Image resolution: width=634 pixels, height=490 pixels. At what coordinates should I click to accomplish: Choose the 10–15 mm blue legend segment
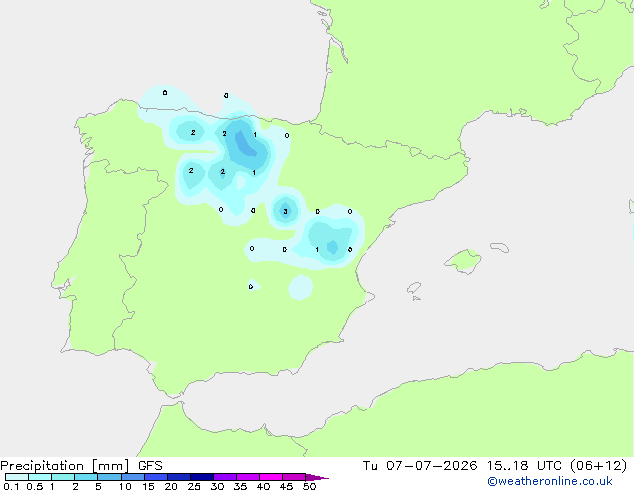(132, 477)
